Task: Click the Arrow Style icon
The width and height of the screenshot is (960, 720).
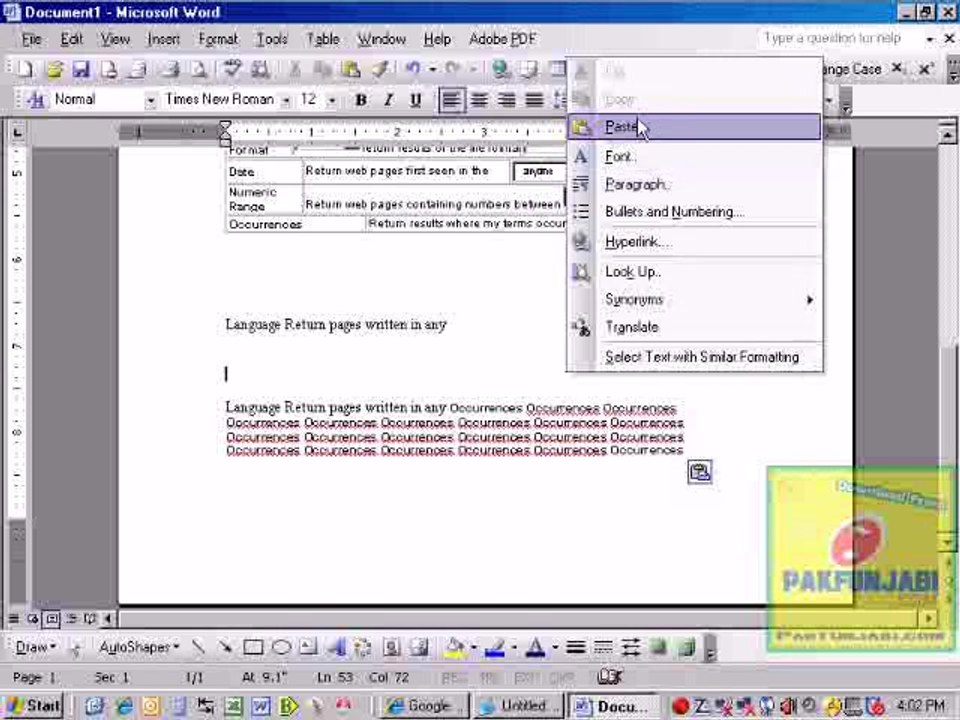Action: point(631,647)
